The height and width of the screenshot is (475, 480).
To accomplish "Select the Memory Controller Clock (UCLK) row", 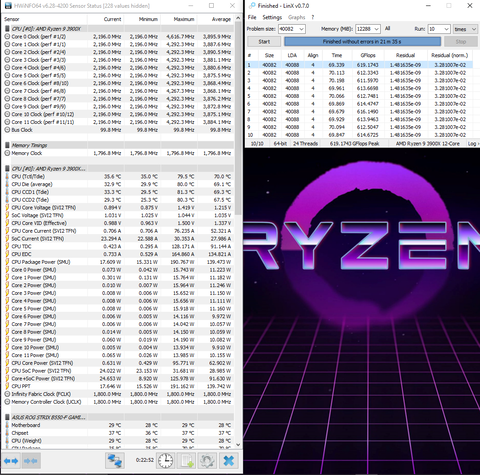I will pos(118,402).
